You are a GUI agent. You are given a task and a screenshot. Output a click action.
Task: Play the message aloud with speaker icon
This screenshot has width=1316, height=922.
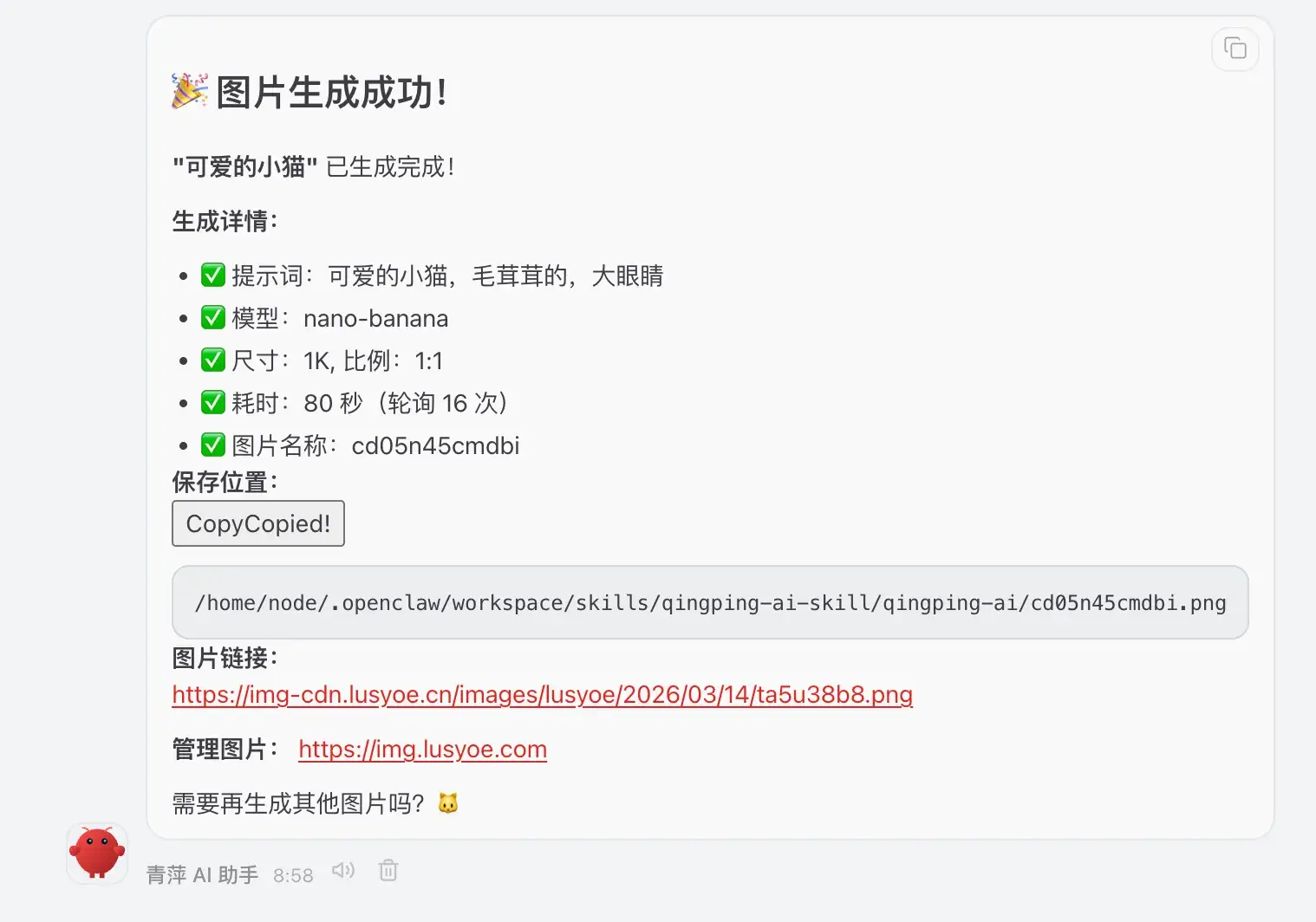click(342, 870)
